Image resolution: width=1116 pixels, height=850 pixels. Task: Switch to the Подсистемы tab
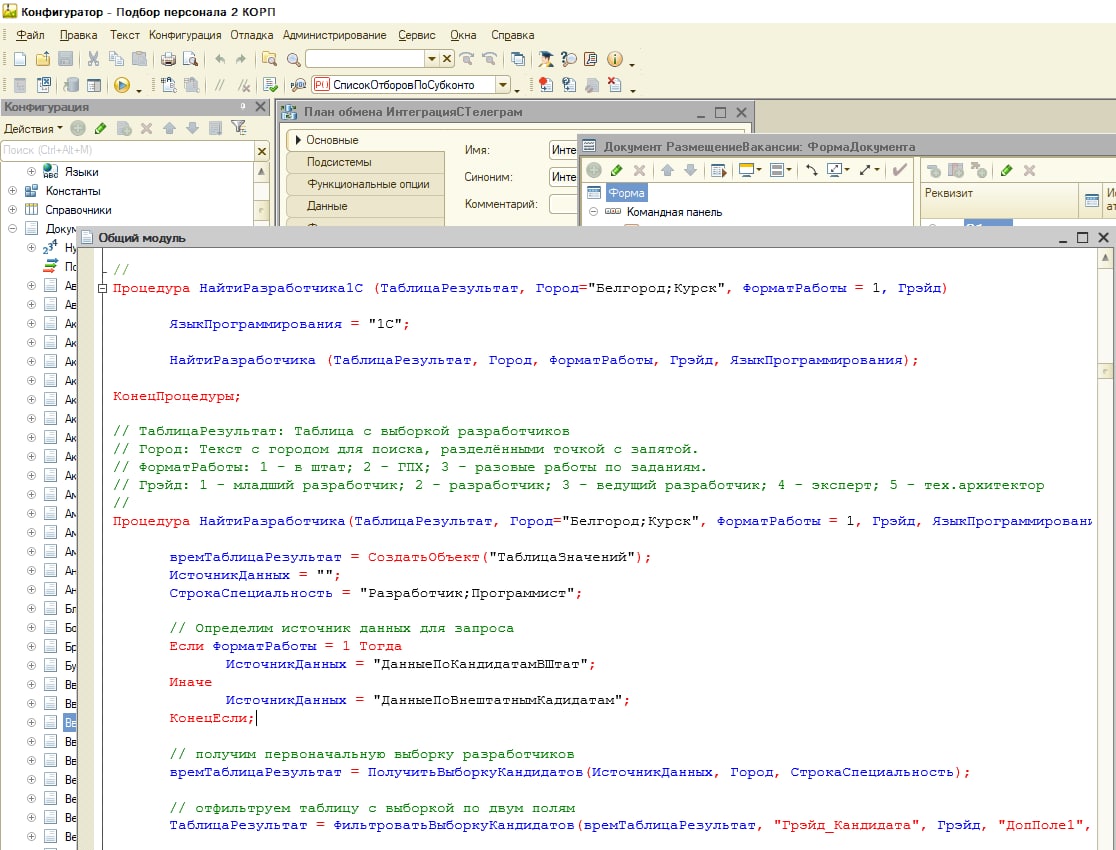(x=339, y=162)
